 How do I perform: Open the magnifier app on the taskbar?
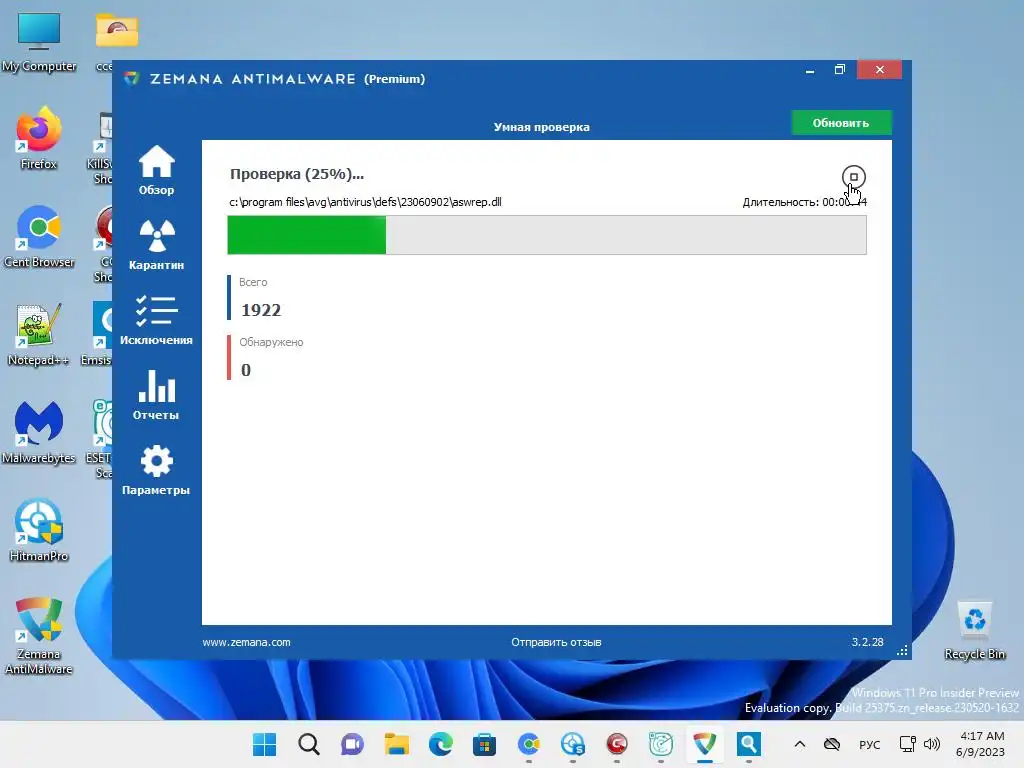748,744
